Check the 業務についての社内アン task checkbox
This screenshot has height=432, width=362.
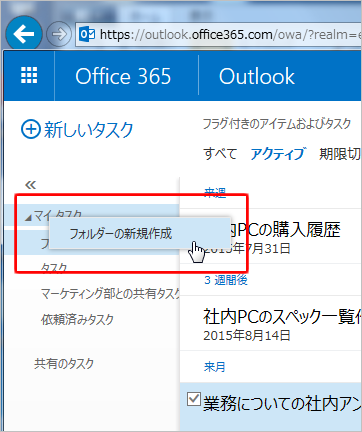click(x=194, y=399)
